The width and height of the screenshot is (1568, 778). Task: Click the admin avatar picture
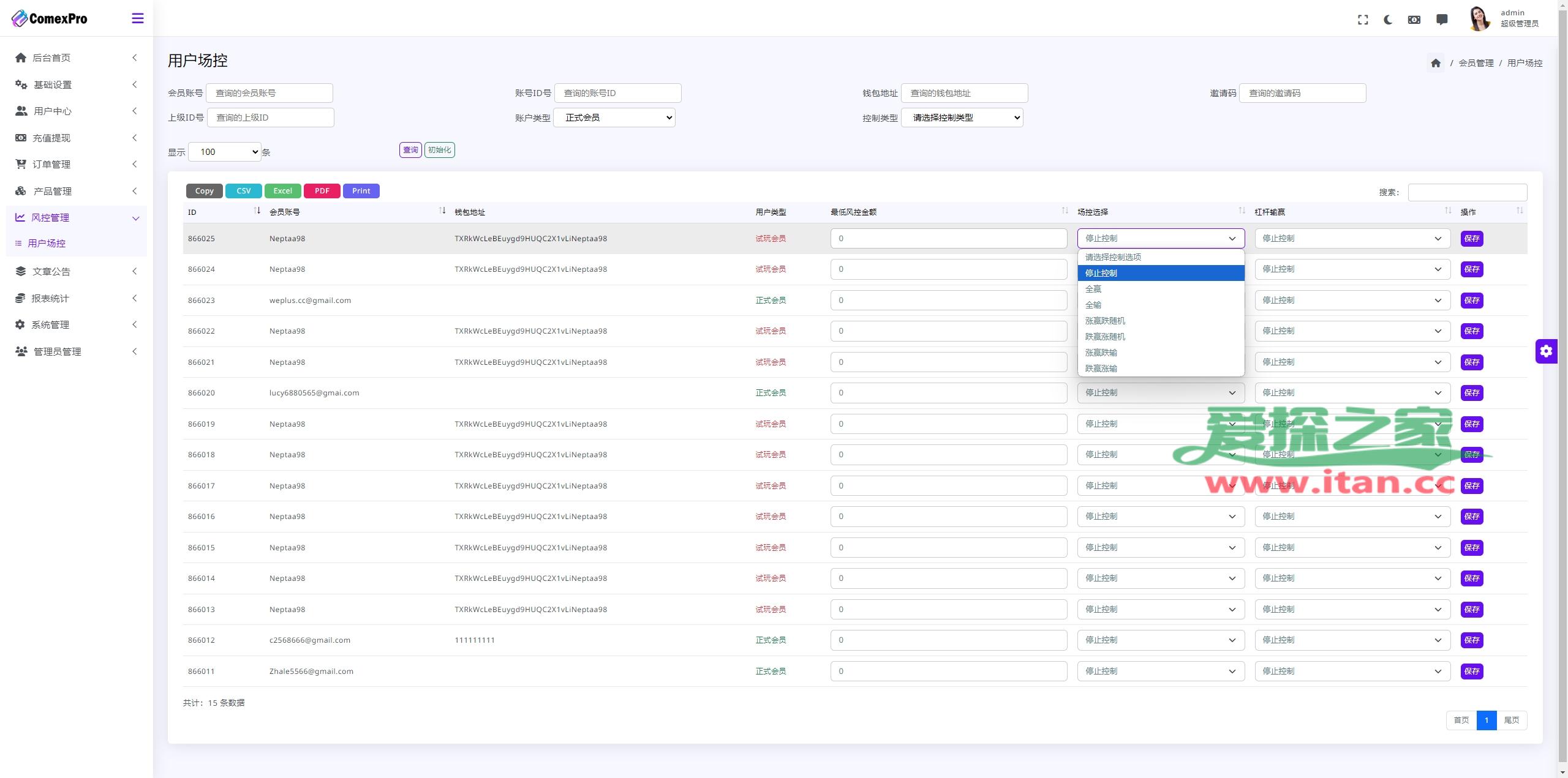(1479, 18)
